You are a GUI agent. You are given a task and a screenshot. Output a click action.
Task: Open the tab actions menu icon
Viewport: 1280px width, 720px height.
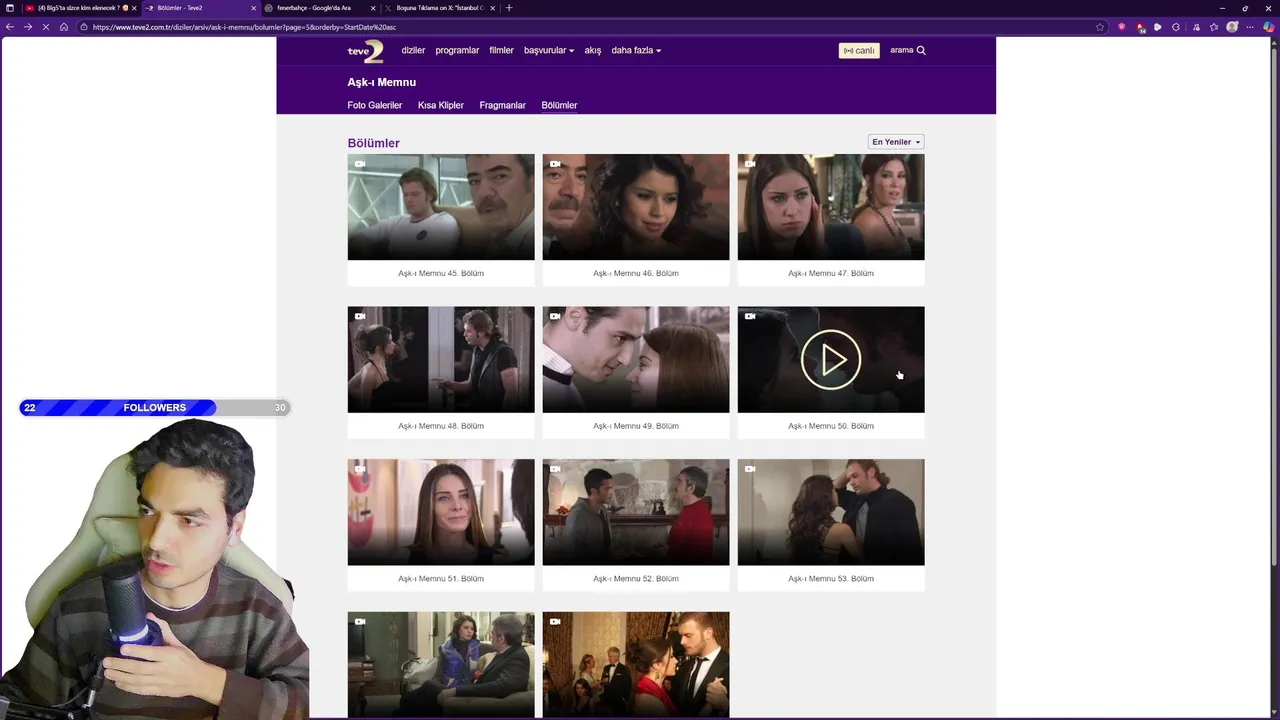click(x=10, y=8)
